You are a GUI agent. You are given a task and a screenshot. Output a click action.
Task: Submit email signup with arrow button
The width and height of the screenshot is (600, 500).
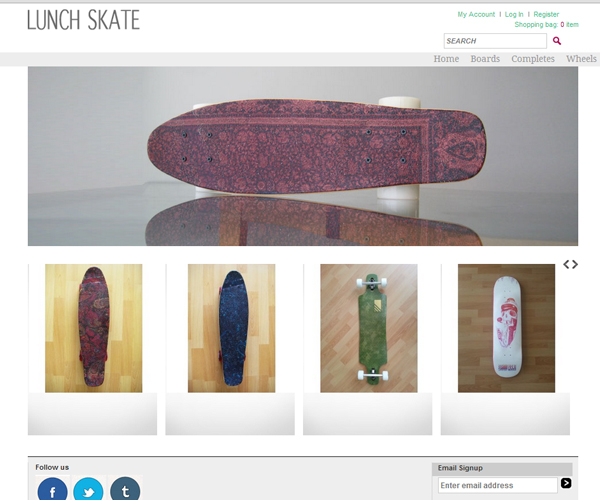coord(566,483)
